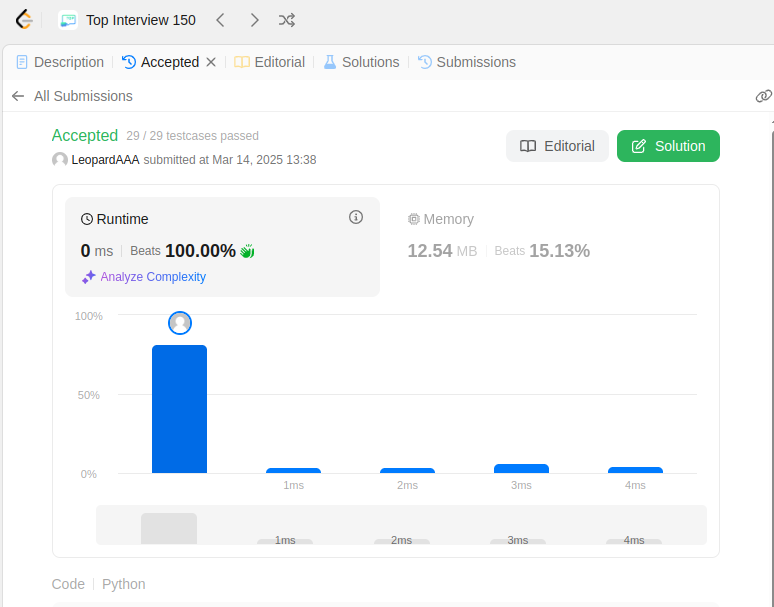Copy the submission link icon
This screenshot has height=607, width=774.
point(763,96)
